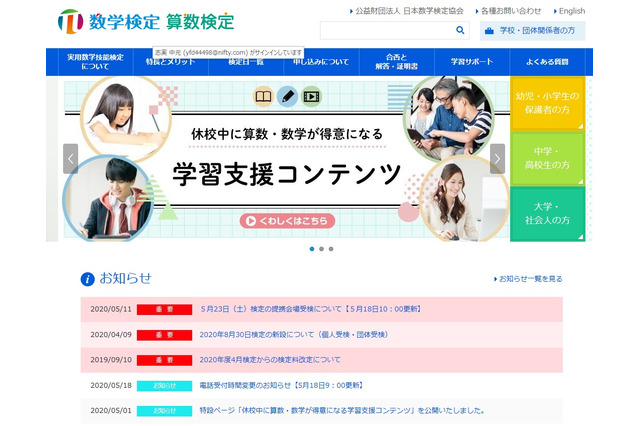Click the pencil icon in banner
The height and width of the screenshot is (426, 640).
pyautogui.click(x=287, y=97)
